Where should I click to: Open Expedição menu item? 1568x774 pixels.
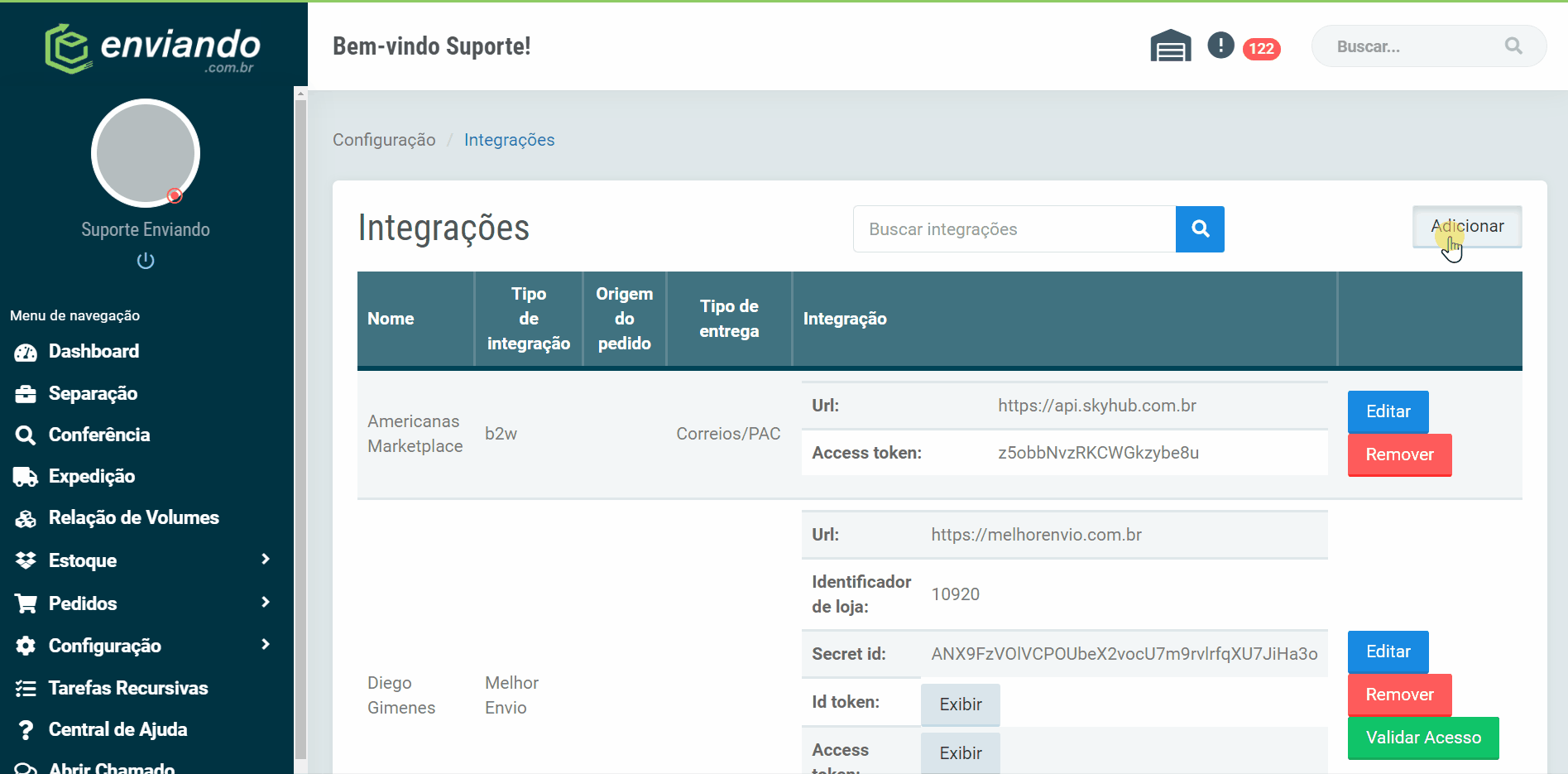point(92,476)
